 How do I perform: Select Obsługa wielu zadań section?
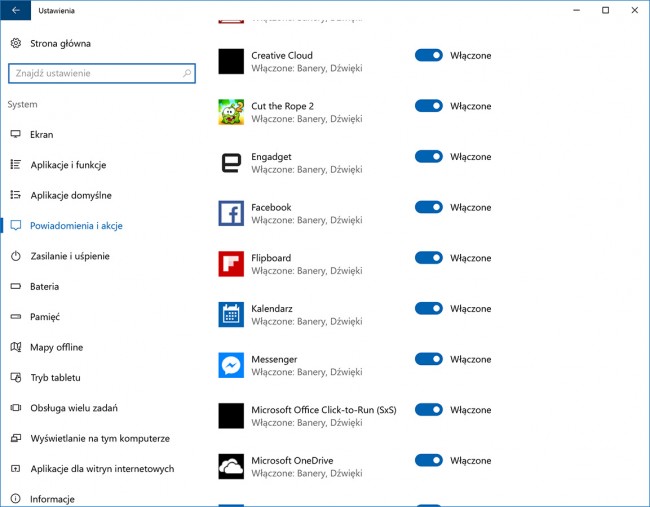[x=74, y=408]
